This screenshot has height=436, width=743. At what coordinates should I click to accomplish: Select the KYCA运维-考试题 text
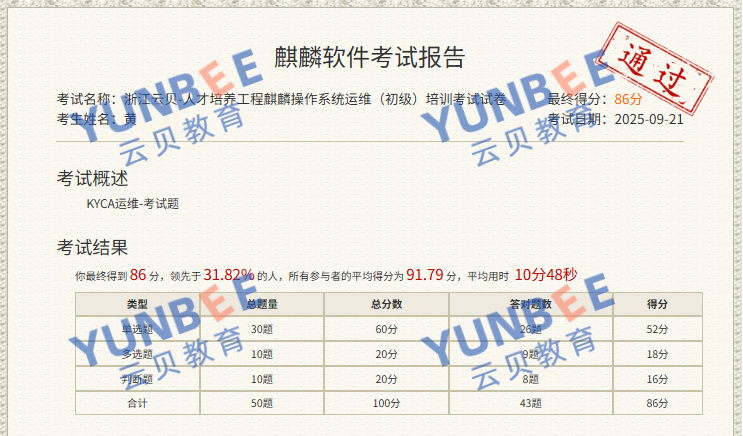click(x=133, y=203)
